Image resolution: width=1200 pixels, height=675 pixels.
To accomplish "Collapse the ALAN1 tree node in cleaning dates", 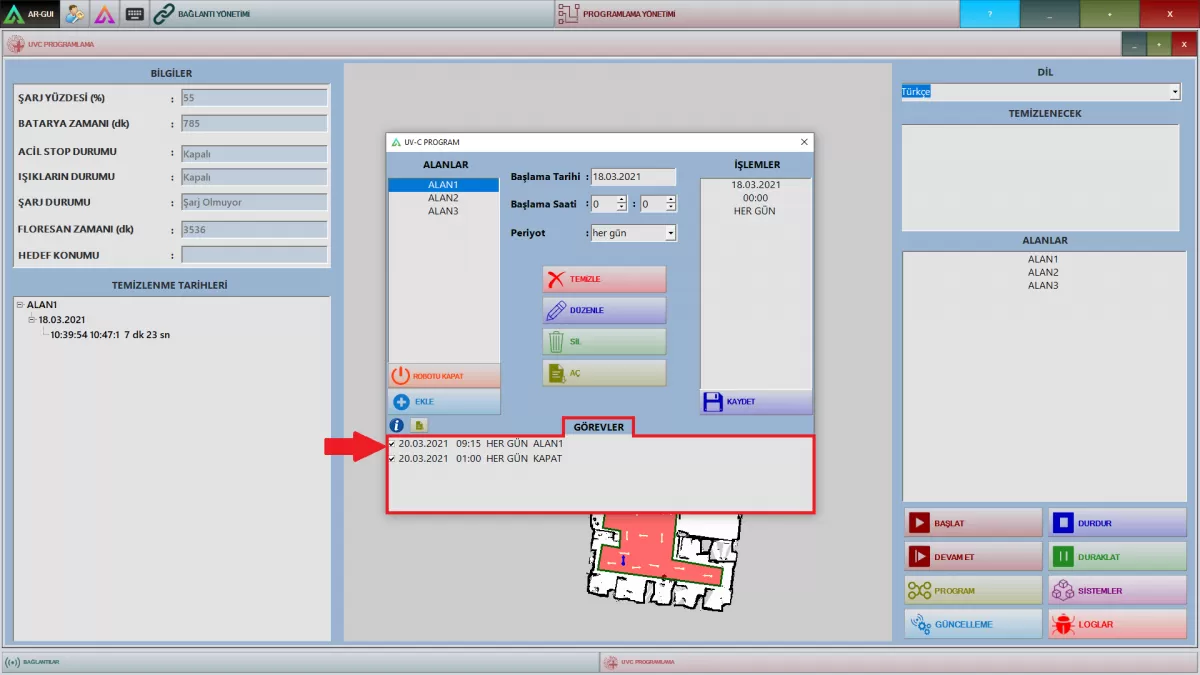I will [20, 305].
